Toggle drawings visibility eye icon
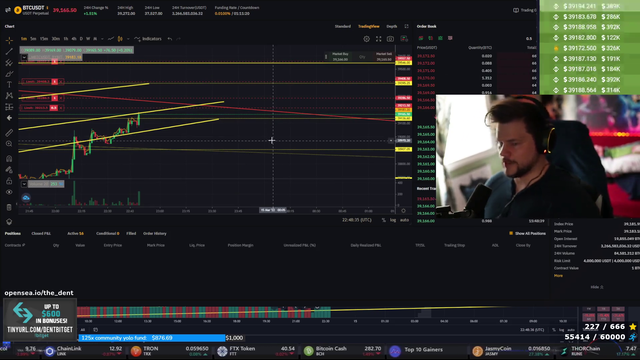Image resolution: width=640 pixels, height=360 pixels. [x=9, y=192]
